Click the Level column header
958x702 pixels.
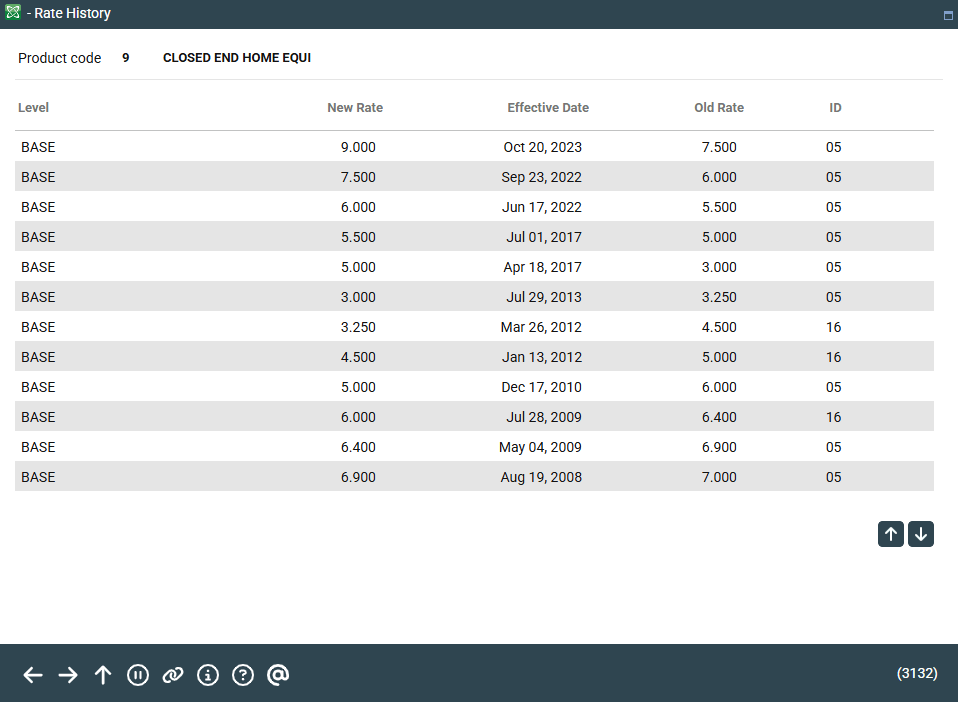click(x=33, y=108)
